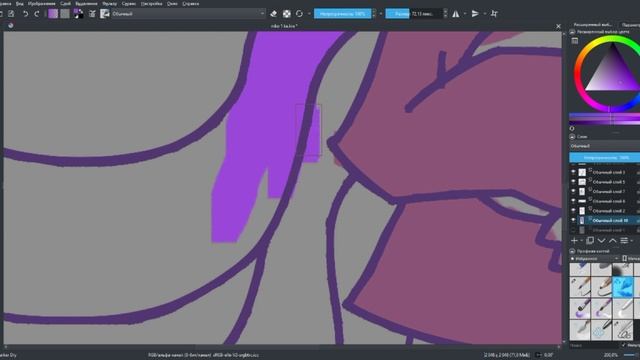Open the fill gradients chooser in toolbar
Screen dimensions: 640x360
click(x=53, y=14)
